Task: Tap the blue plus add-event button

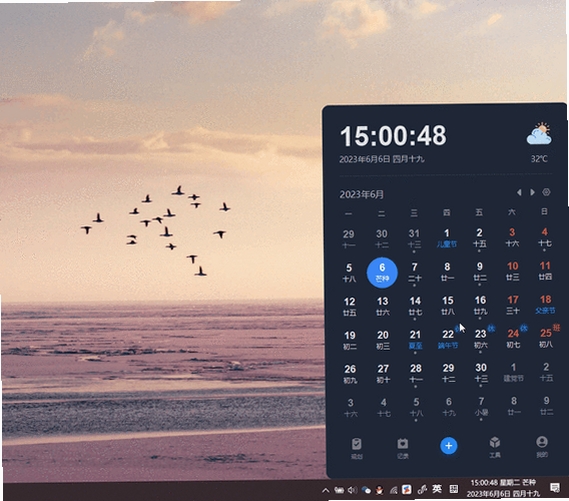Action: coord(449,445)
